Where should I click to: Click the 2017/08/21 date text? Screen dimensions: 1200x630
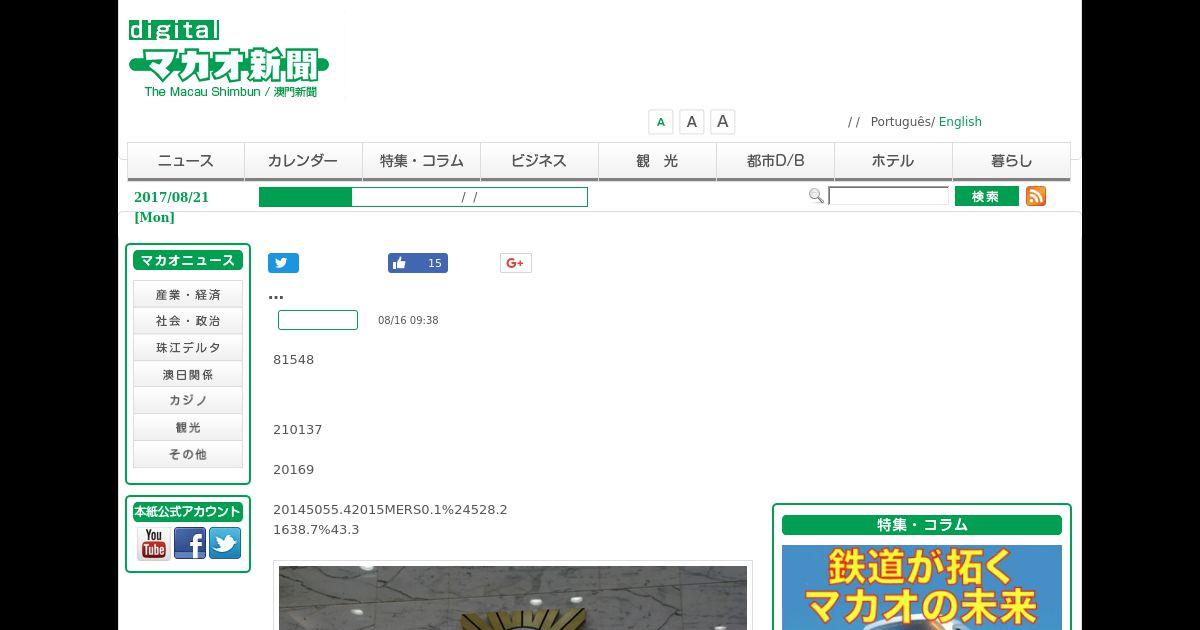click(172, 197)
